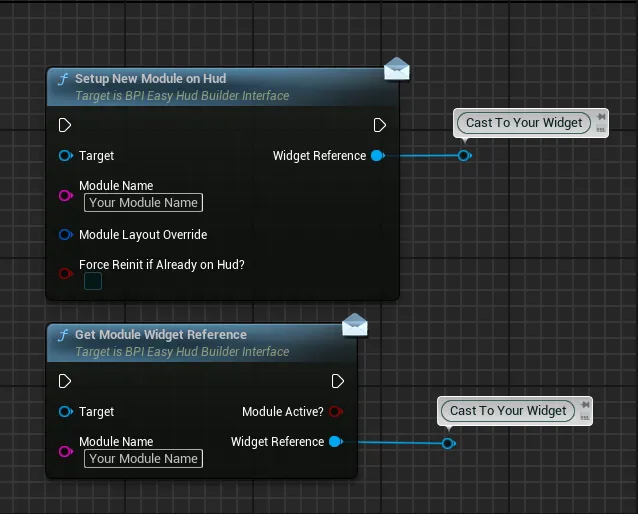Viewport: 638px width, 514px height.
Task: Select Module Name pin on Get Module Widget Reference
Action: click(x=66, y=451)
